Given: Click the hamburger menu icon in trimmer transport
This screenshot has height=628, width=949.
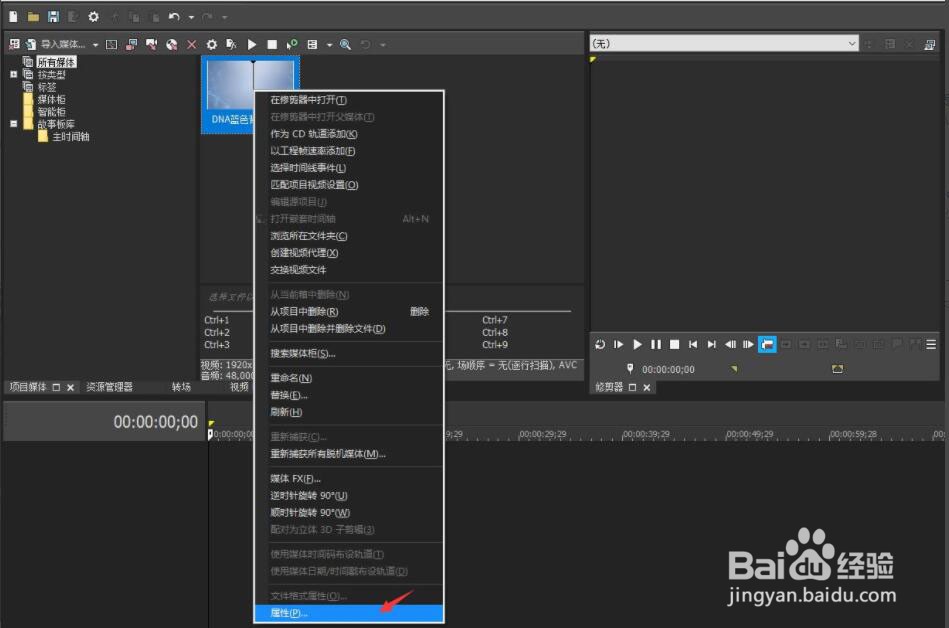Looking at the screenshot, I should (929, 344).
